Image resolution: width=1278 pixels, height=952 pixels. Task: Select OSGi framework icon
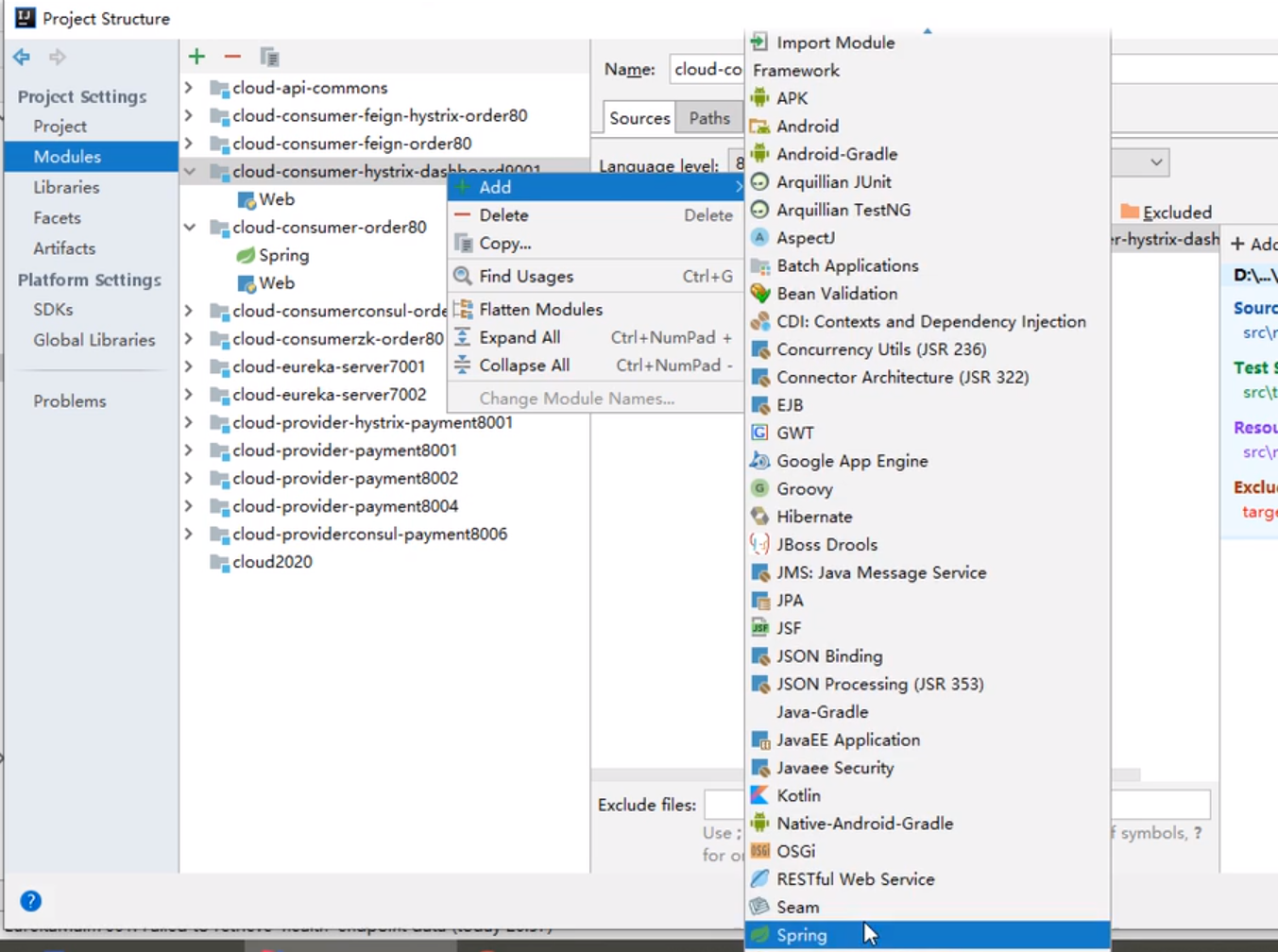coord(759,851)
